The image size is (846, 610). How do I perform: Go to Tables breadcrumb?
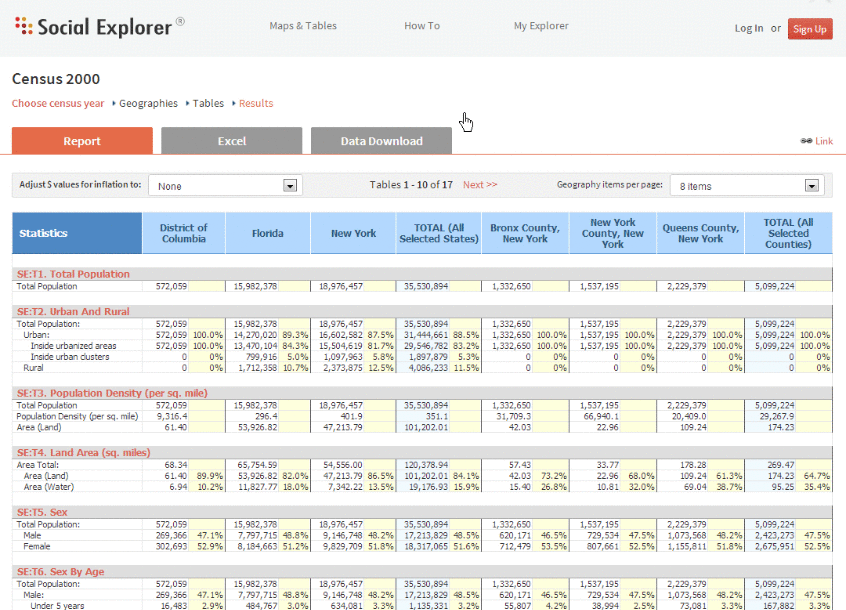(x=208, y=103)
